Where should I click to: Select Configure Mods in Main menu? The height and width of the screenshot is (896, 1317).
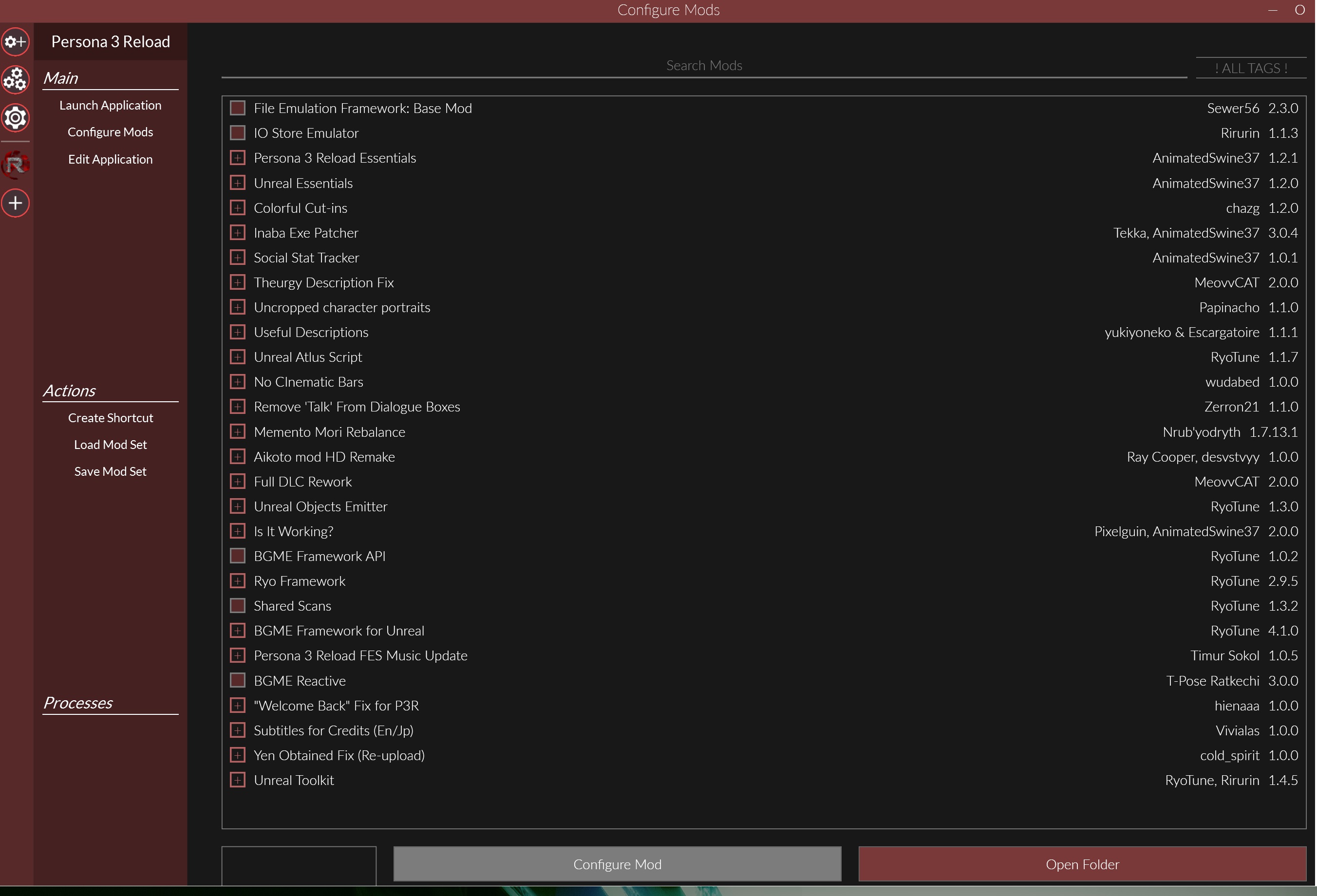111,132
